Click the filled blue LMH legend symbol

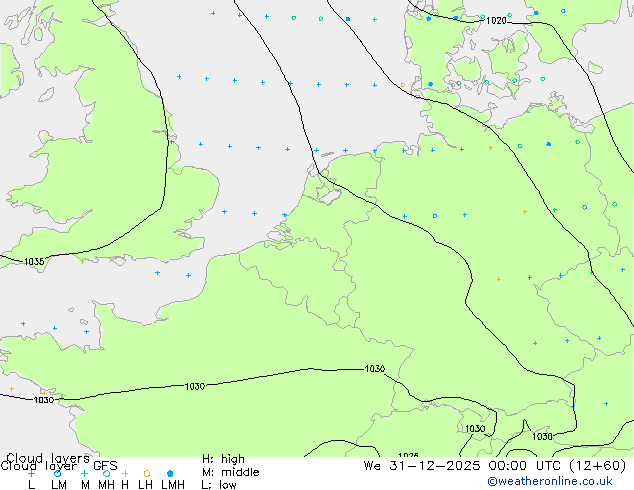[x=170, y=473]
